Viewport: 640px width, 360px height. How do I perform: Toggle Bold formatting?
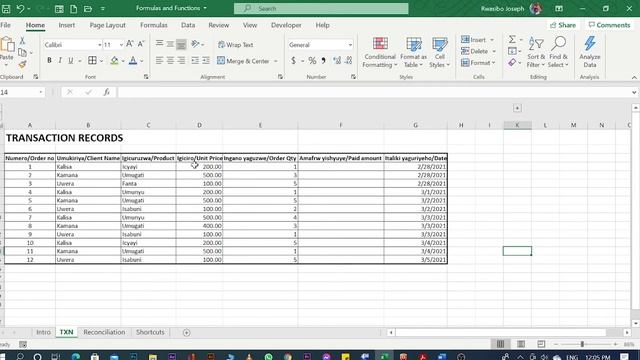pyautogui.click(x=49, y=61)
